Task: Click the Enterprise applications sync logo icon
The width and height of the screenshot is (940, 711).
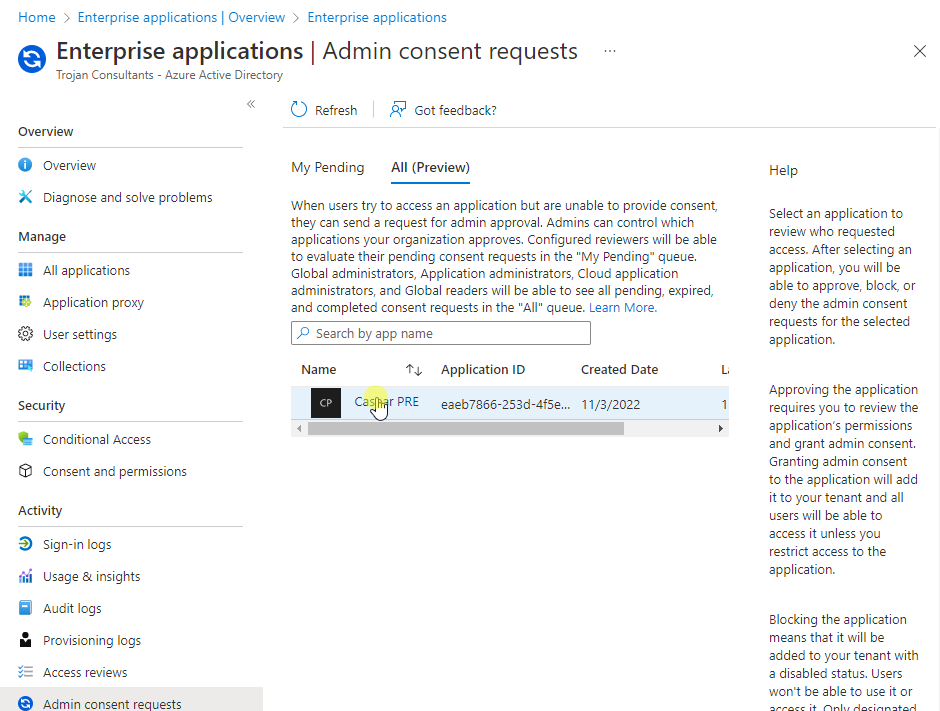Action: point(32,59)
